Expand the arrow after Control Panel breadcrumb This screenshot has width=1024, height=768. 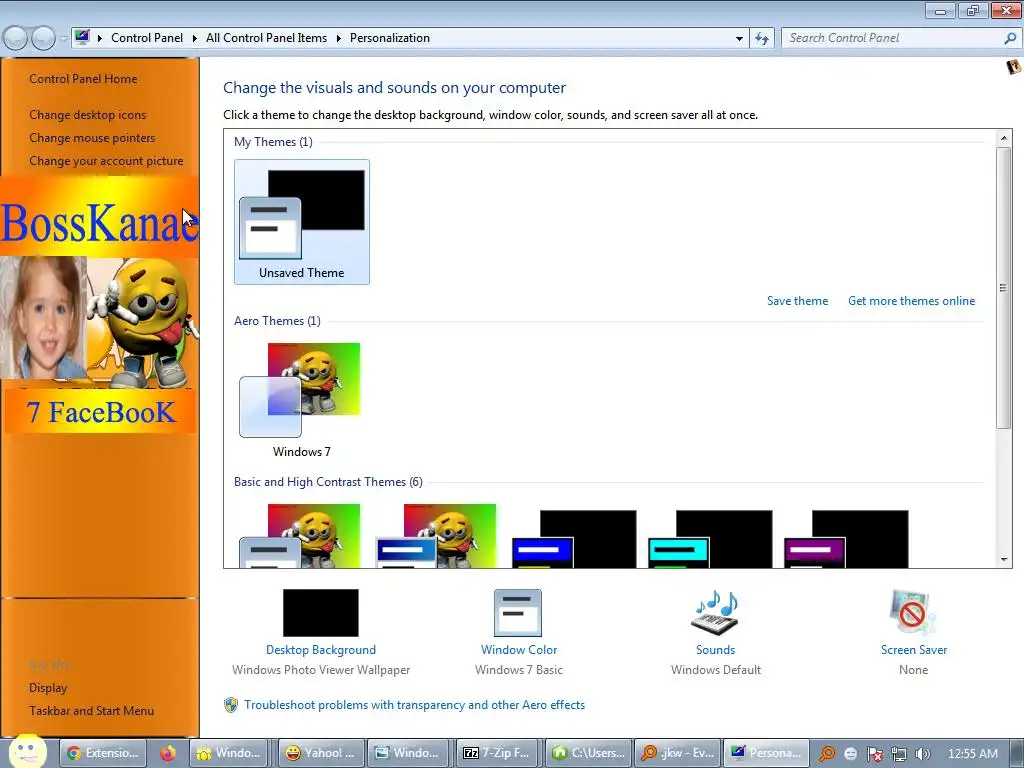(195, 38)
